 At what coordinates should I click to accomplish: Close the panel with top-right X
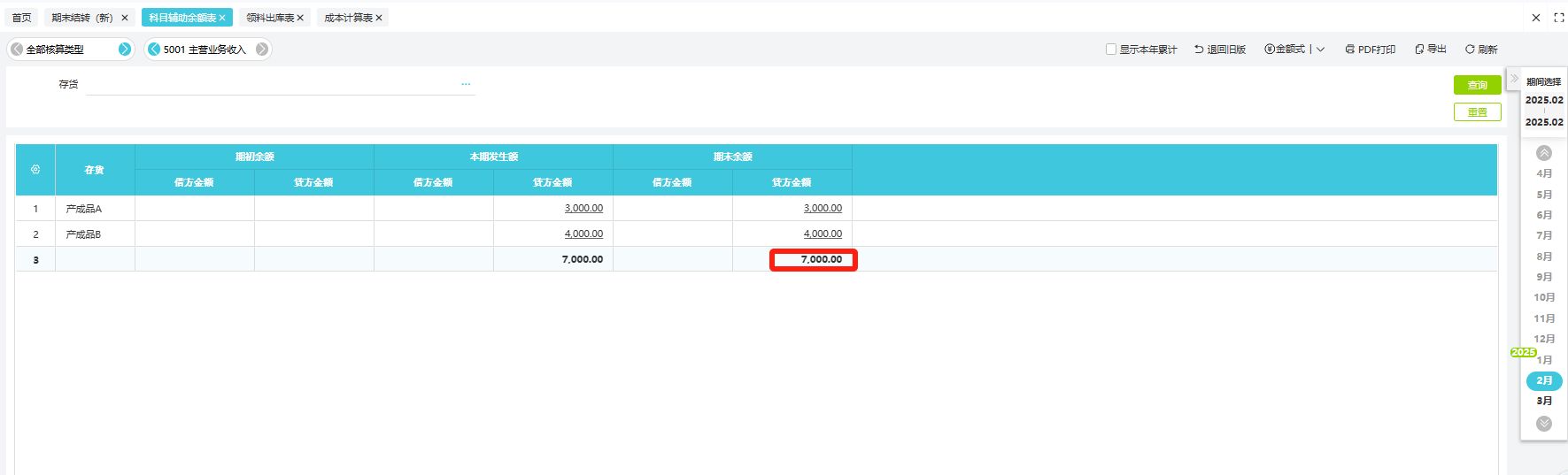(1536, 18)
